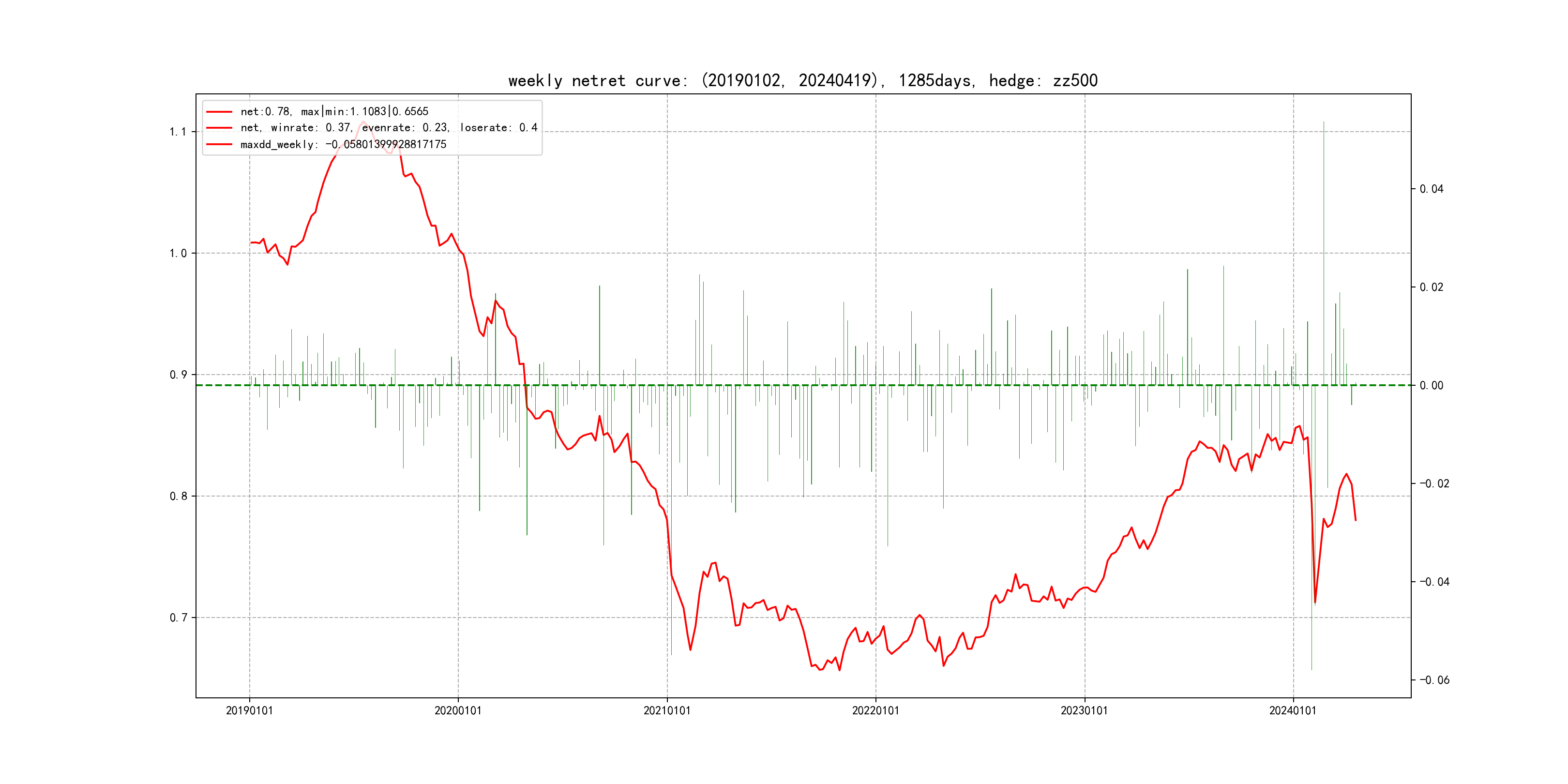Click the 20200101 x-axis label
The image size is (1568, 784).
tap(458, 711)
